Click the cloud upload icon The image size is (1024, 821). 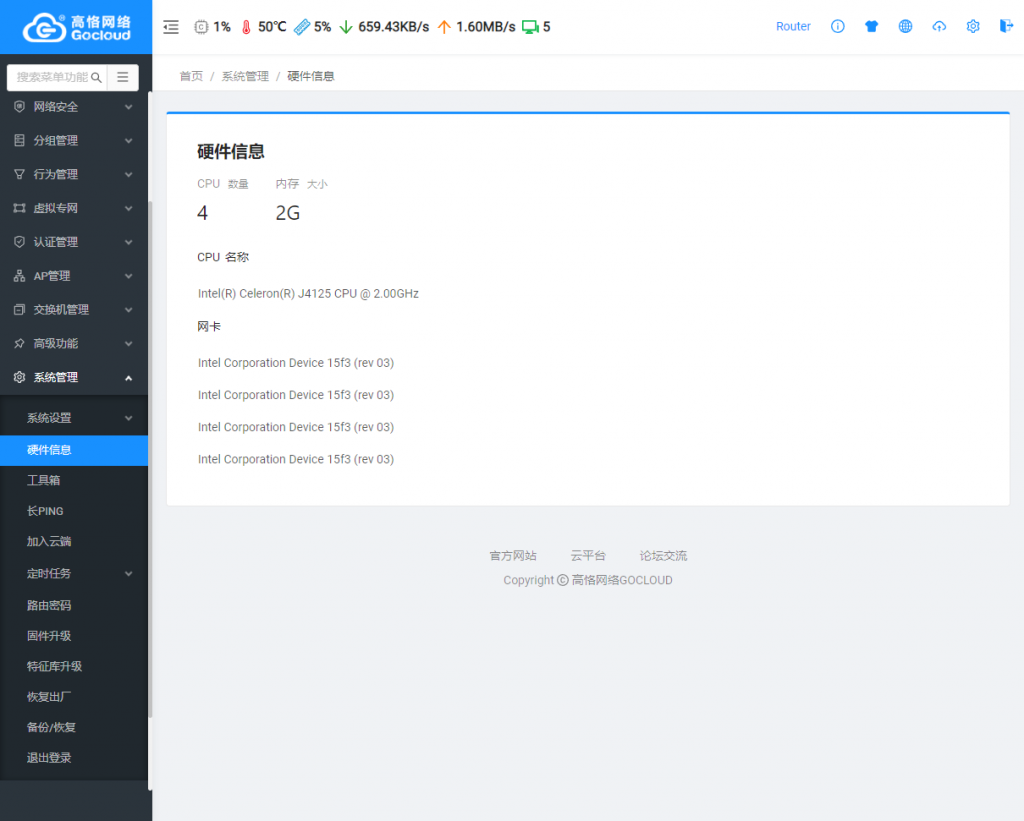click(x=939, y=27)
